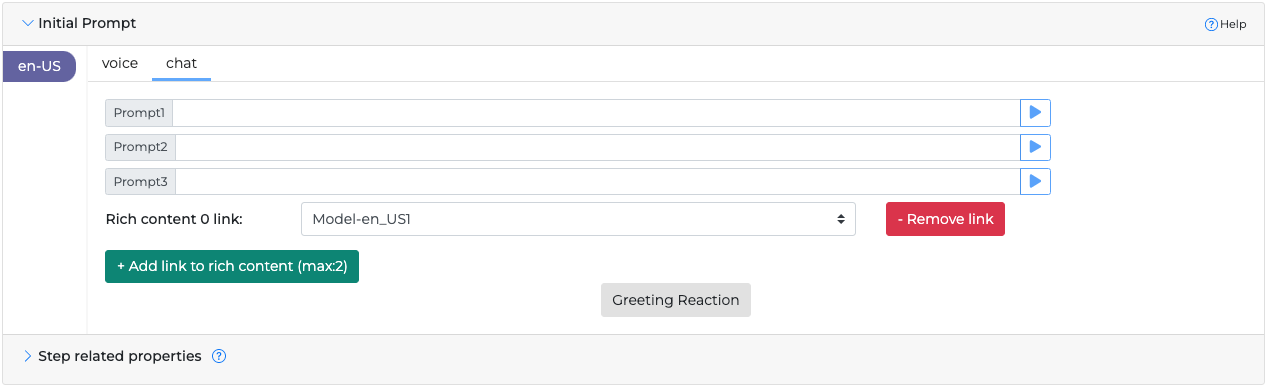Select the chat tab

[x=181, y=63]
